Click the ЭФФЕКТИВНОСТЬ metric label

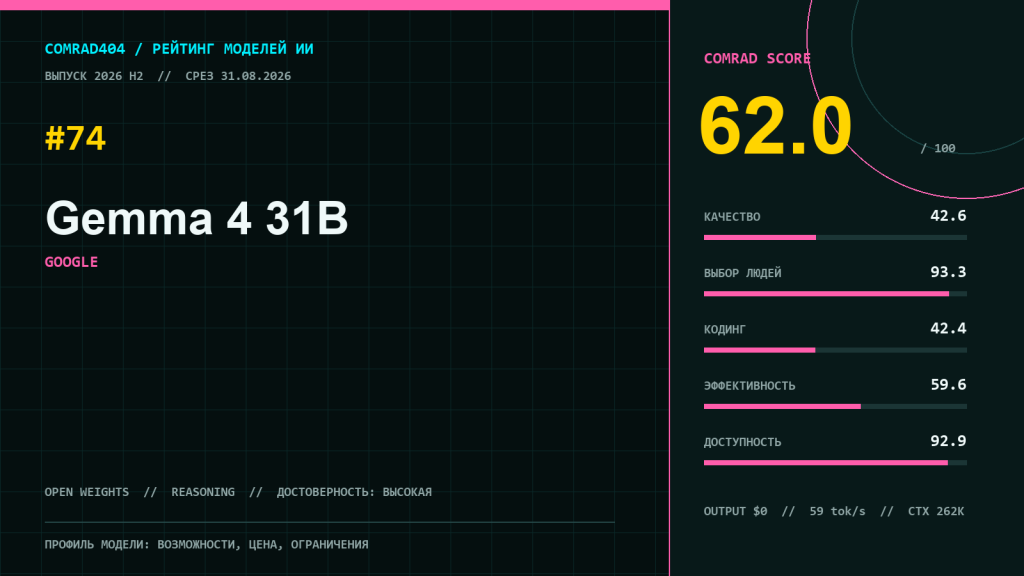click(x=750, y=386)
